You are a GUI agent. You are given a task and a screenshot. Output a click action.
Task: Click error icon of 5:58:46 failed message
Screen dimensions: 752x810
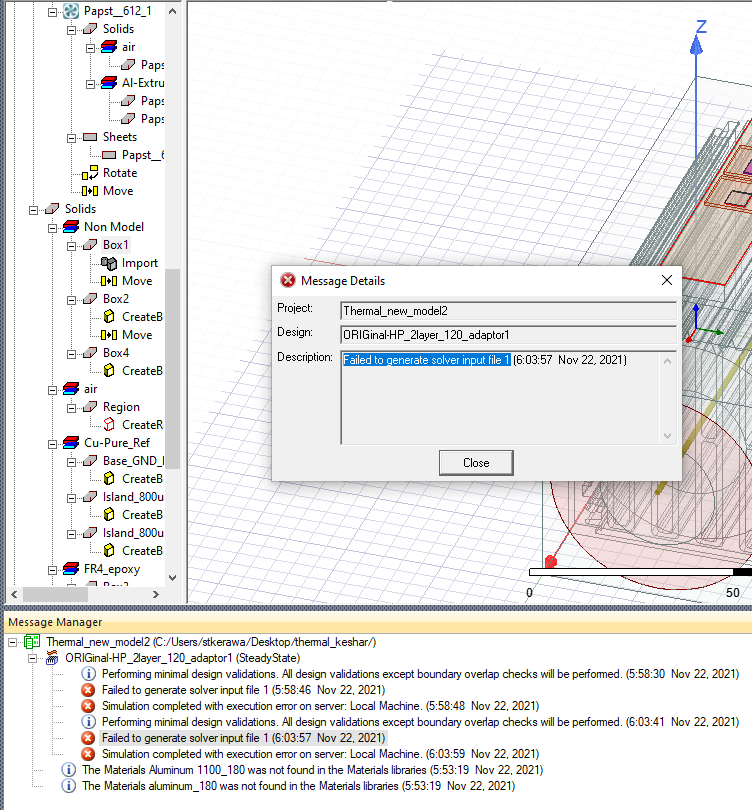(88, 689)
